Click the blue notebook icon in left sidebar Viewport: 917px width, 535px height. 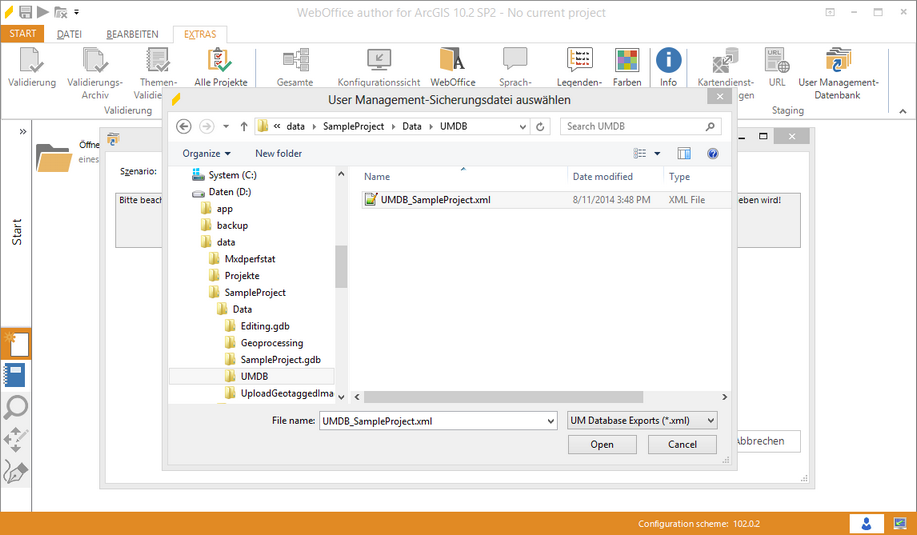pyautogui.click(x=15, y=375)
